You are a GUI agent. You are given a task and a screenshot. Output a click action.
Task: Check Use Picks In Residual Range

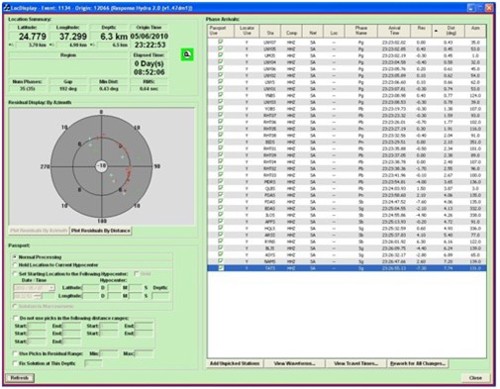(15, 353)
